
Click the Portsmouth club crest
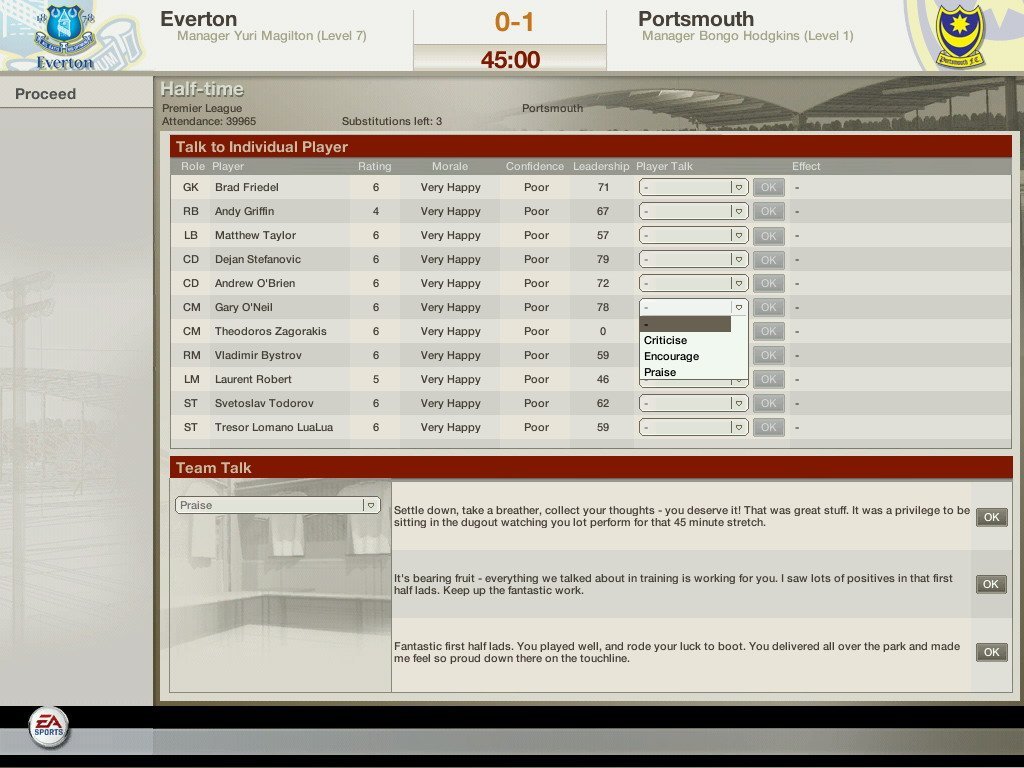point(958,35)
